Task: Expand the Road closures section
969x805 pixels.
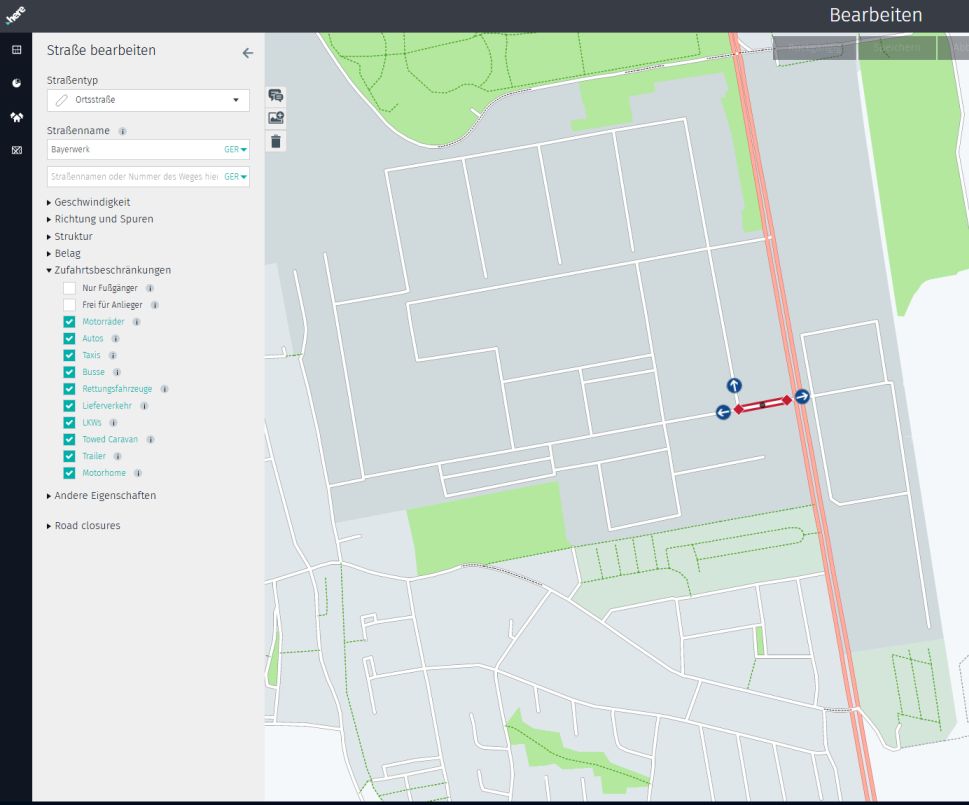Action: click(86, 526)
